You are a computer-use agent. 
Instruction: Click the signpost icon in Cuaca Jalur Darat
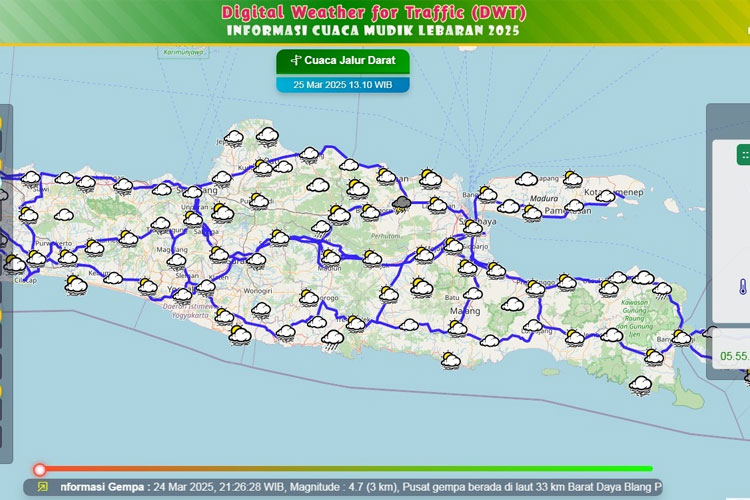tap(296, 60)
